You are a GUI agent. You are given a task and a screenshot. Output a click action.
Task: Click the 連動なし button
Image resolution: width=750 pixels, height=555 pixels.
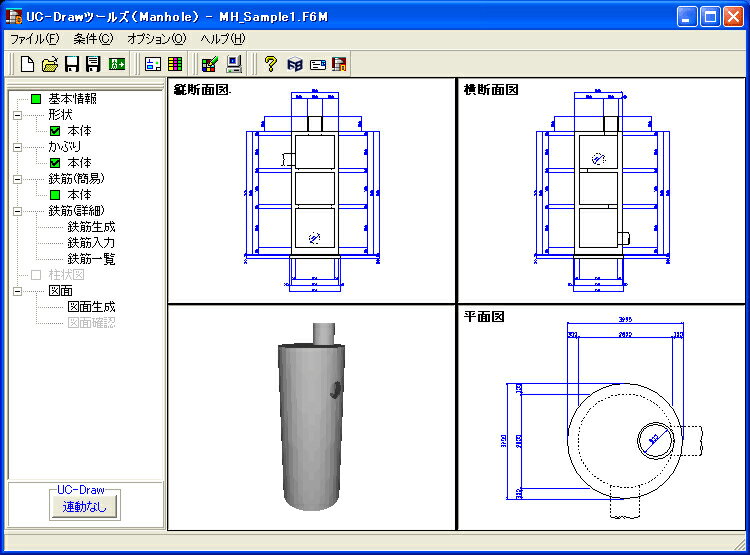point(85,506)
